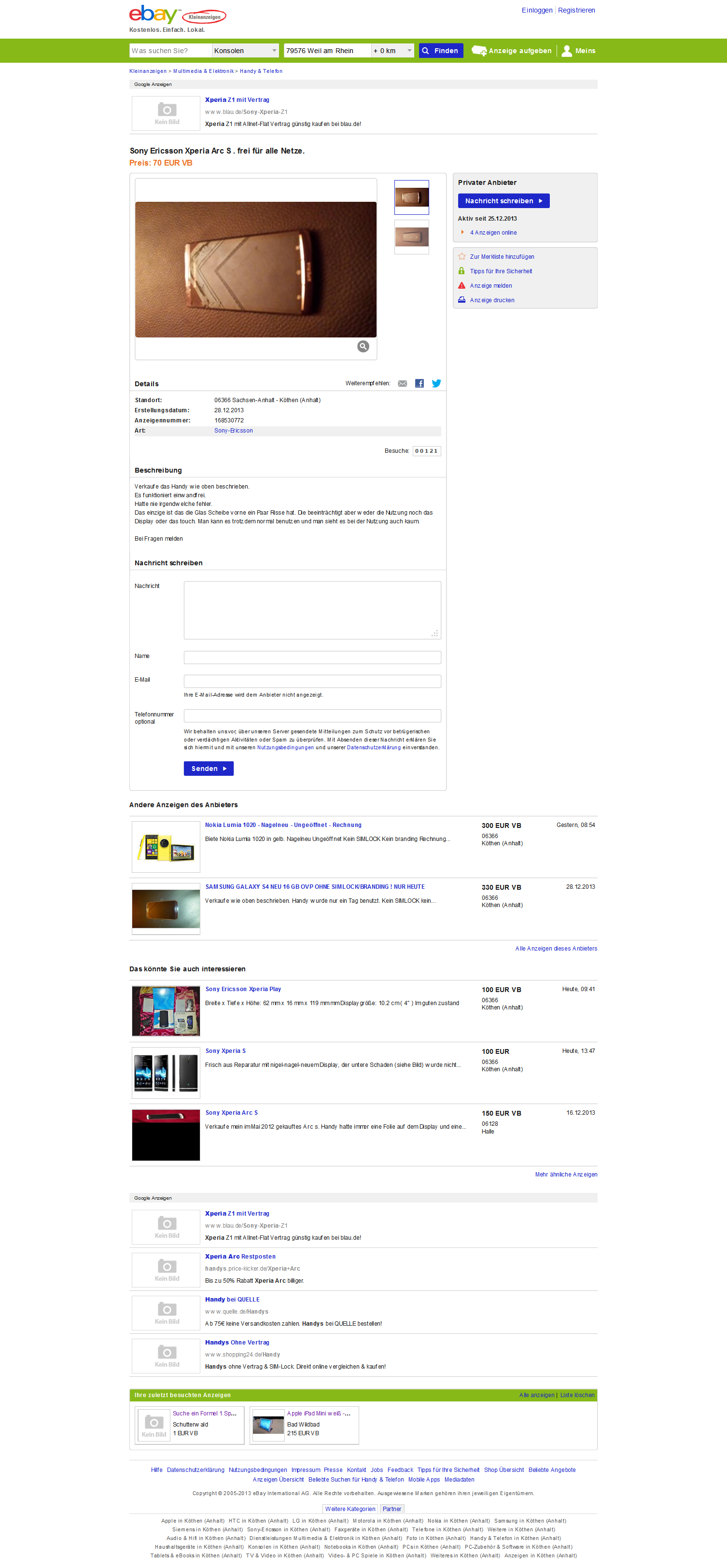Select 'Weitere Kategorien' footer tab
Viewport: 727px width, 1568px height.
(350, 1509)
